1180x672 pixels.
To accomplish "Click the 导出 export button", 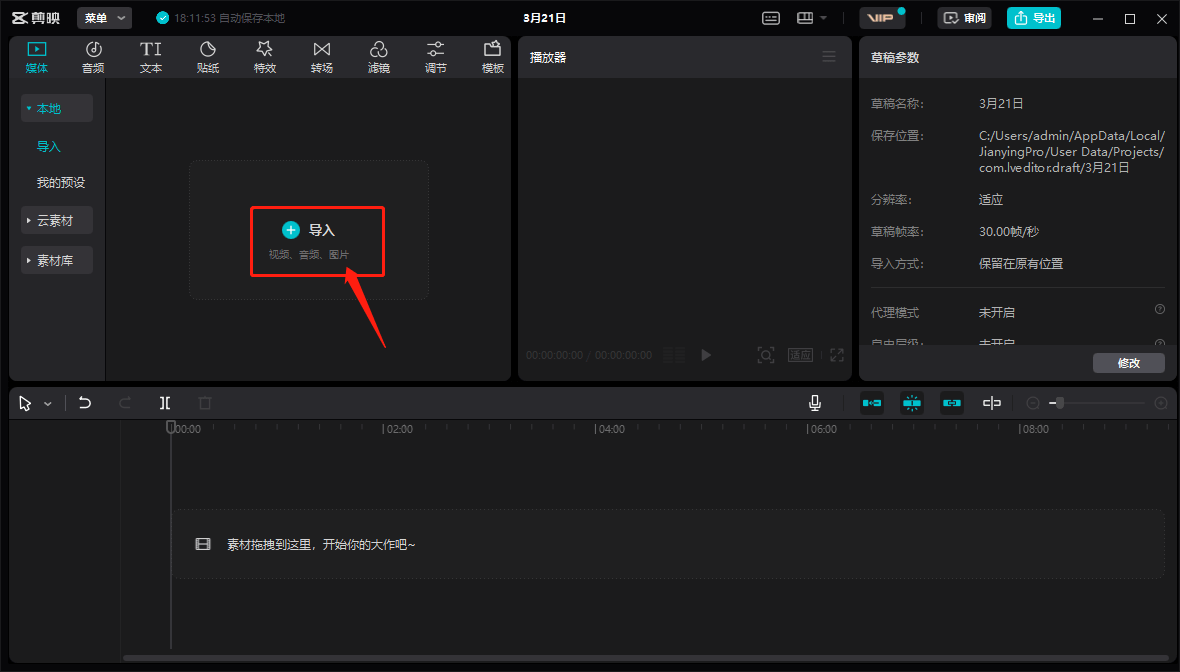I will click(1034, 18).
